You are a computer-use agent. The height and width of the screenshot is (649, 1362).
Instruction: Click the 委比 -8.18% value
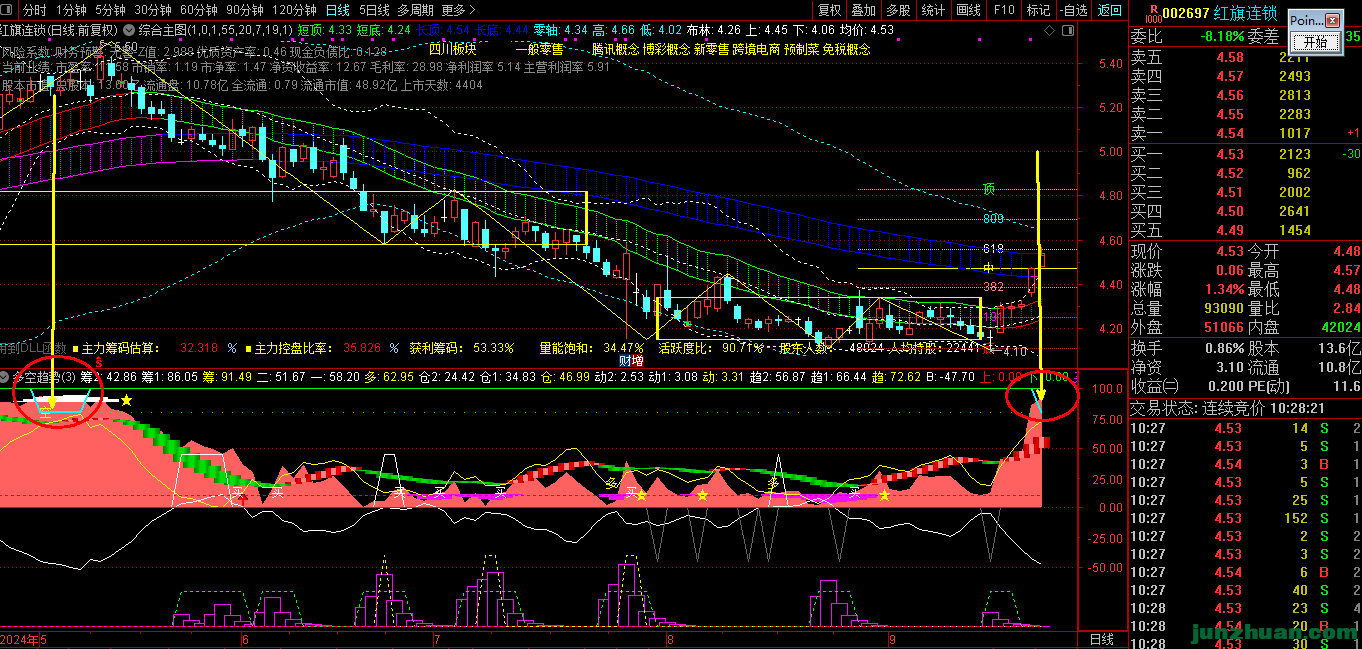(x=1222, y=37)
